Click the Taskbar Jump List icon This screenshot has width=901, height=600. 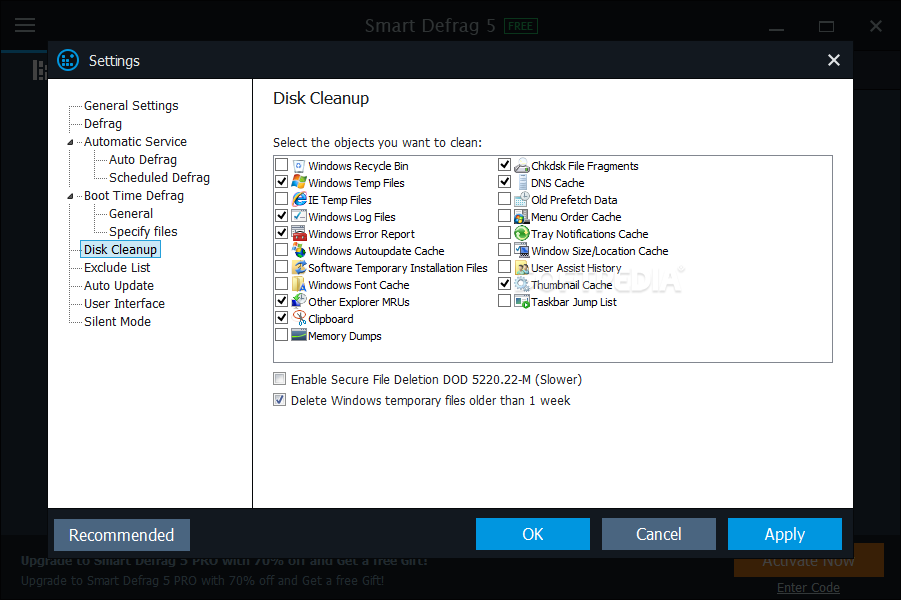(522, 301)
